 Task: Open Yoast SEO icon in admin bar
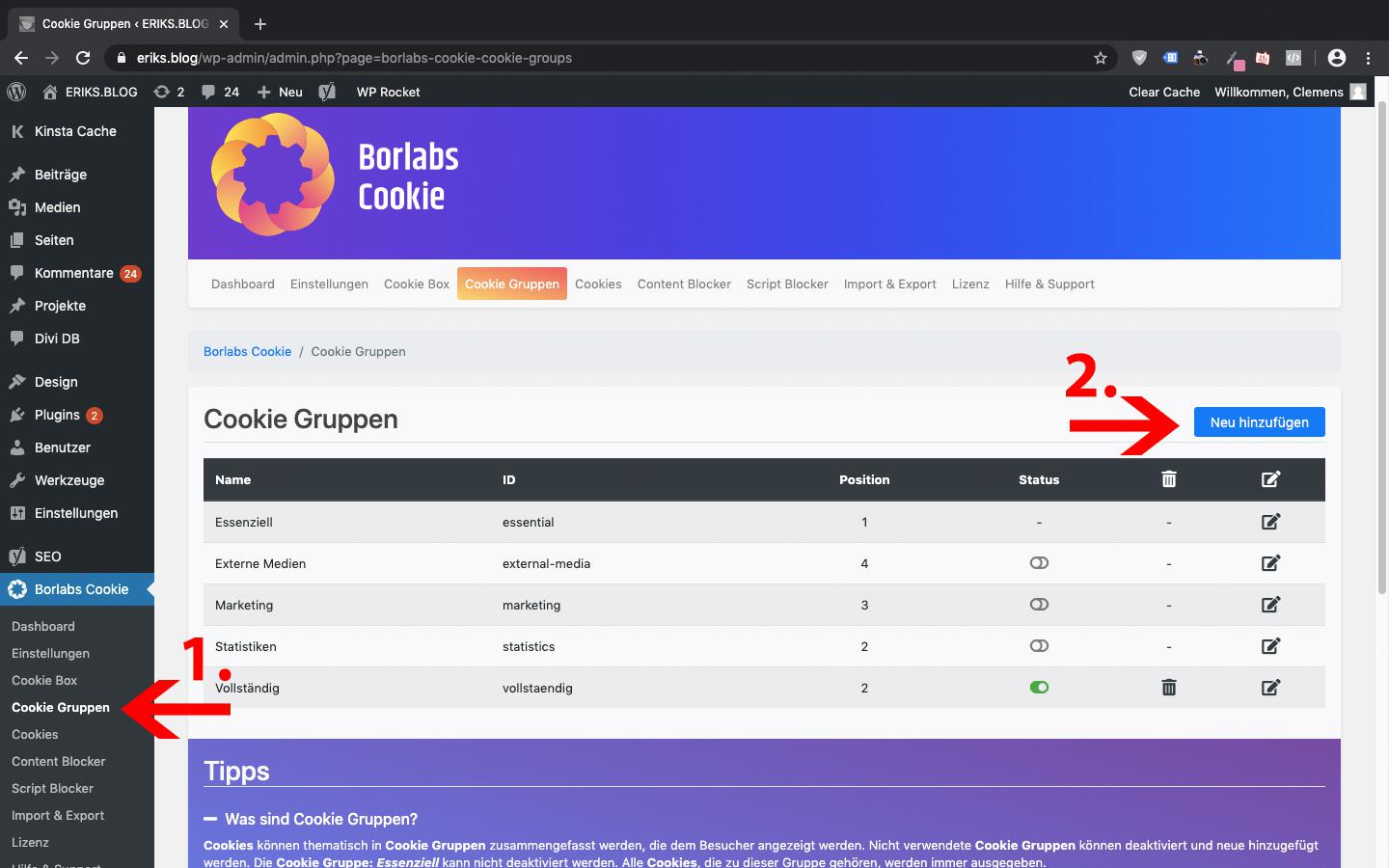pyautogui.click(x=328, y=92)
